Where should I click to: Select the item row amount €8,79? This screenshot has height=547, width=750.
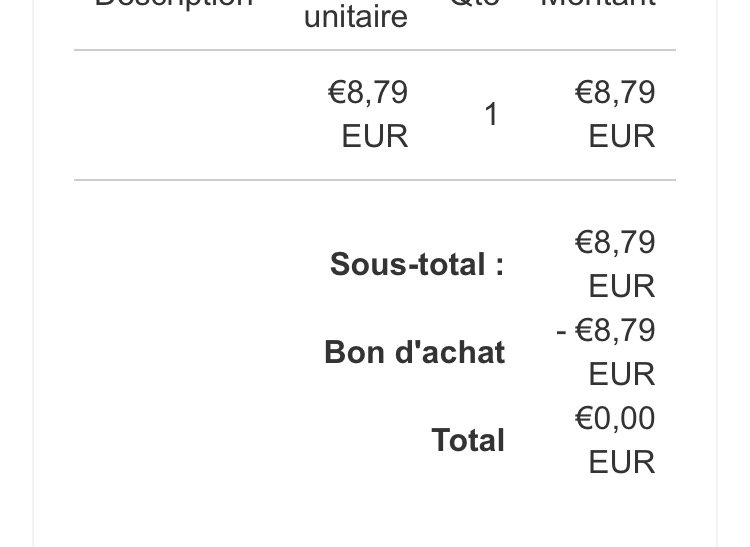point(615,92)
